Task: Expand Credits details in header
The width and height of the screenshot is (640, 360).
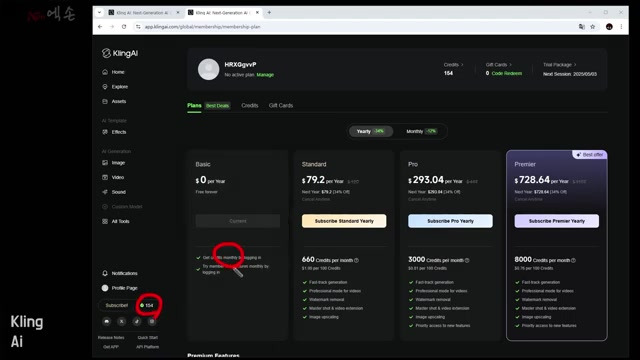Action: 453,64
